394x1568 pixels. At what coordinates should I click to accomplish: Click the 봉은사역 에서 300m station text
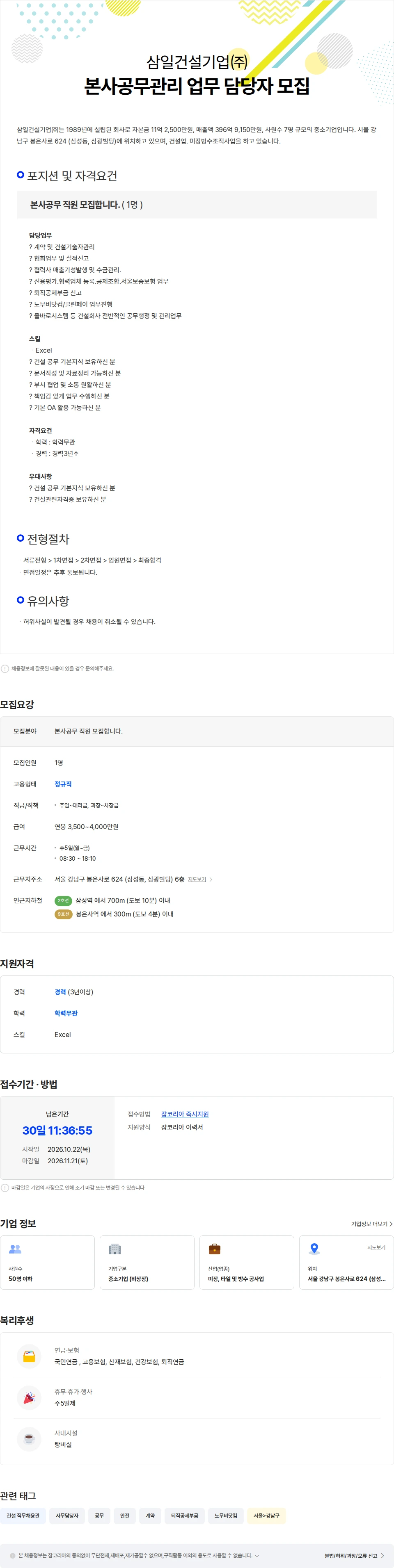coord(125,914)
